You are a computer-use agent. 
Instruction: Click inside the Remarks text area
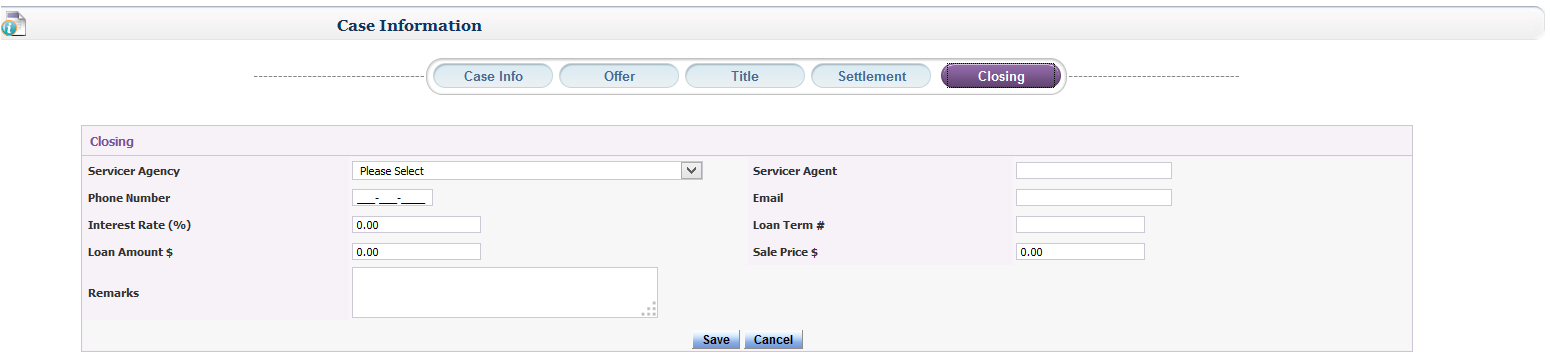click(x=504, y=292)
